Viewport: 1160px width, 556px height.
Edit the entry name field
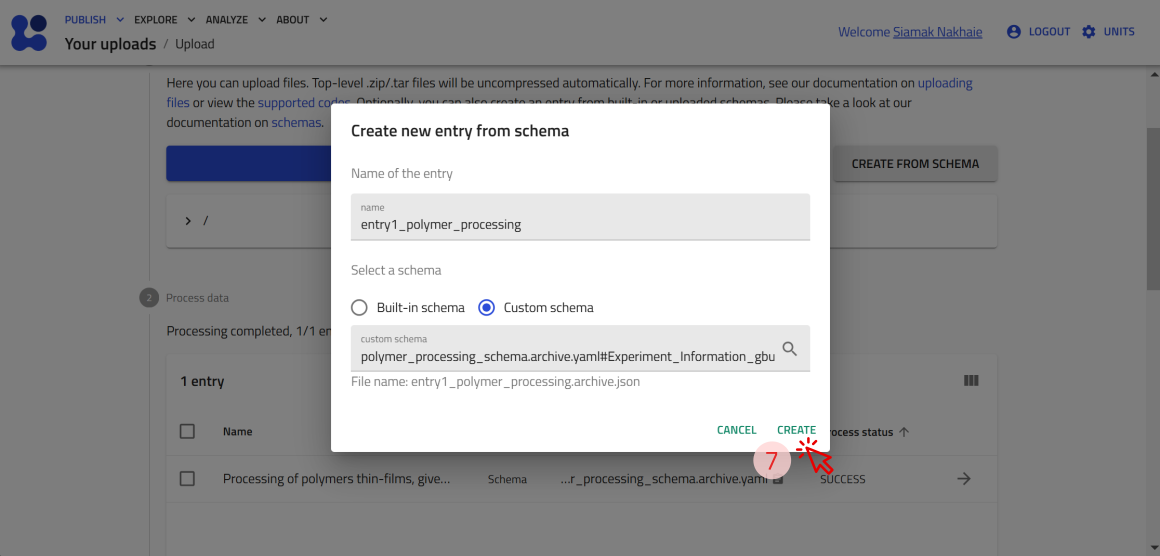coord(580,217)
